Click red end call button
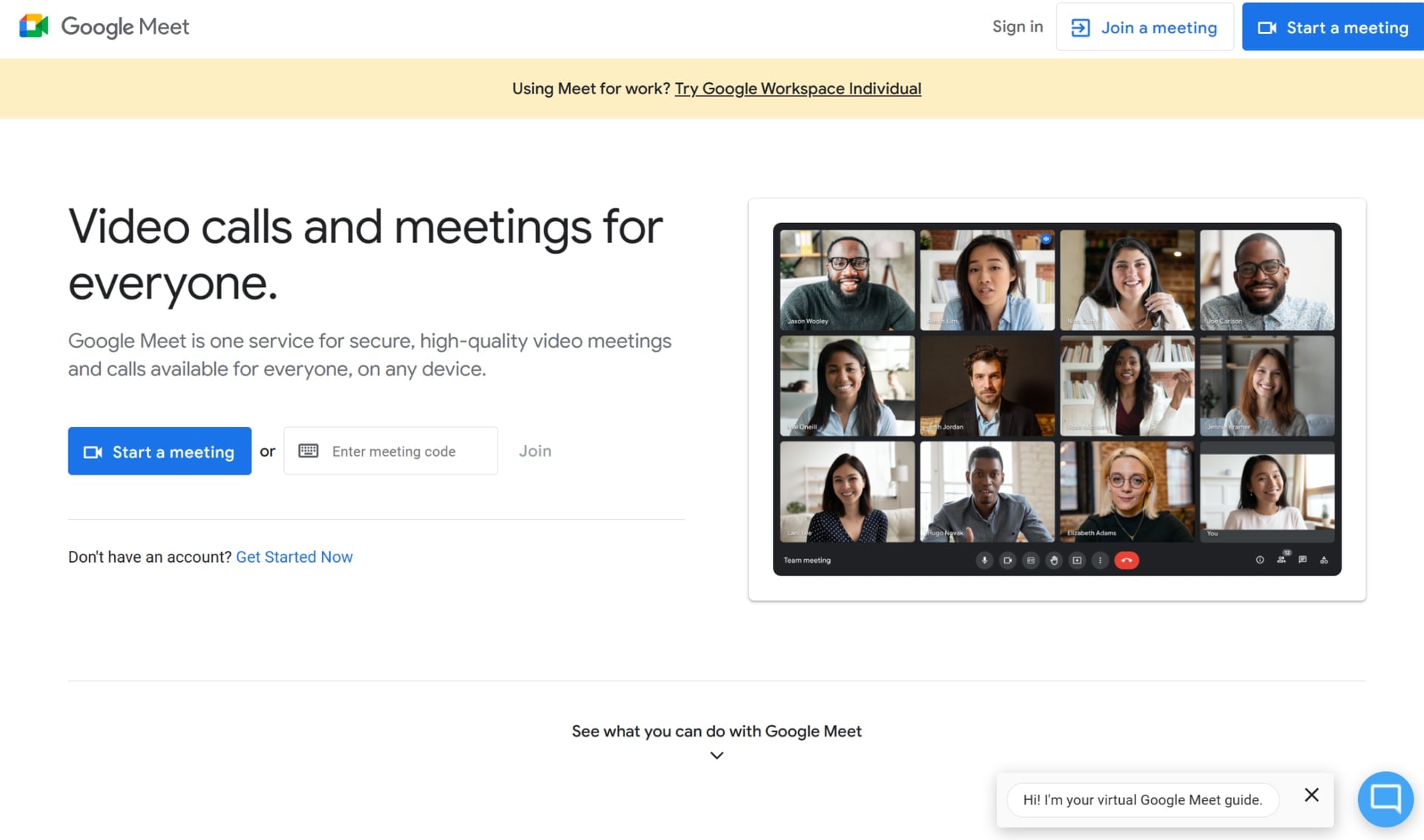 1127,560
